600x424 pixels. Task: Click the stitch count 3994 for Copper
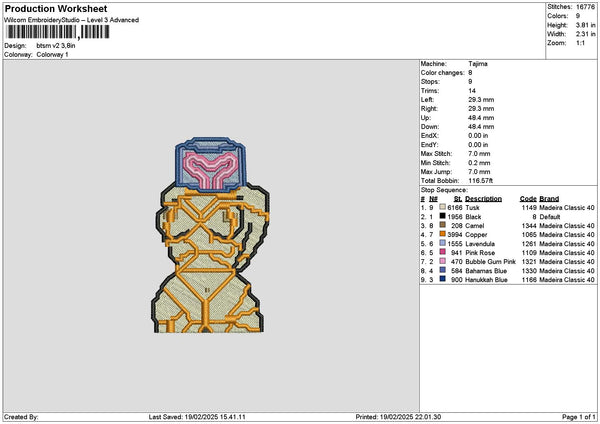455,235
